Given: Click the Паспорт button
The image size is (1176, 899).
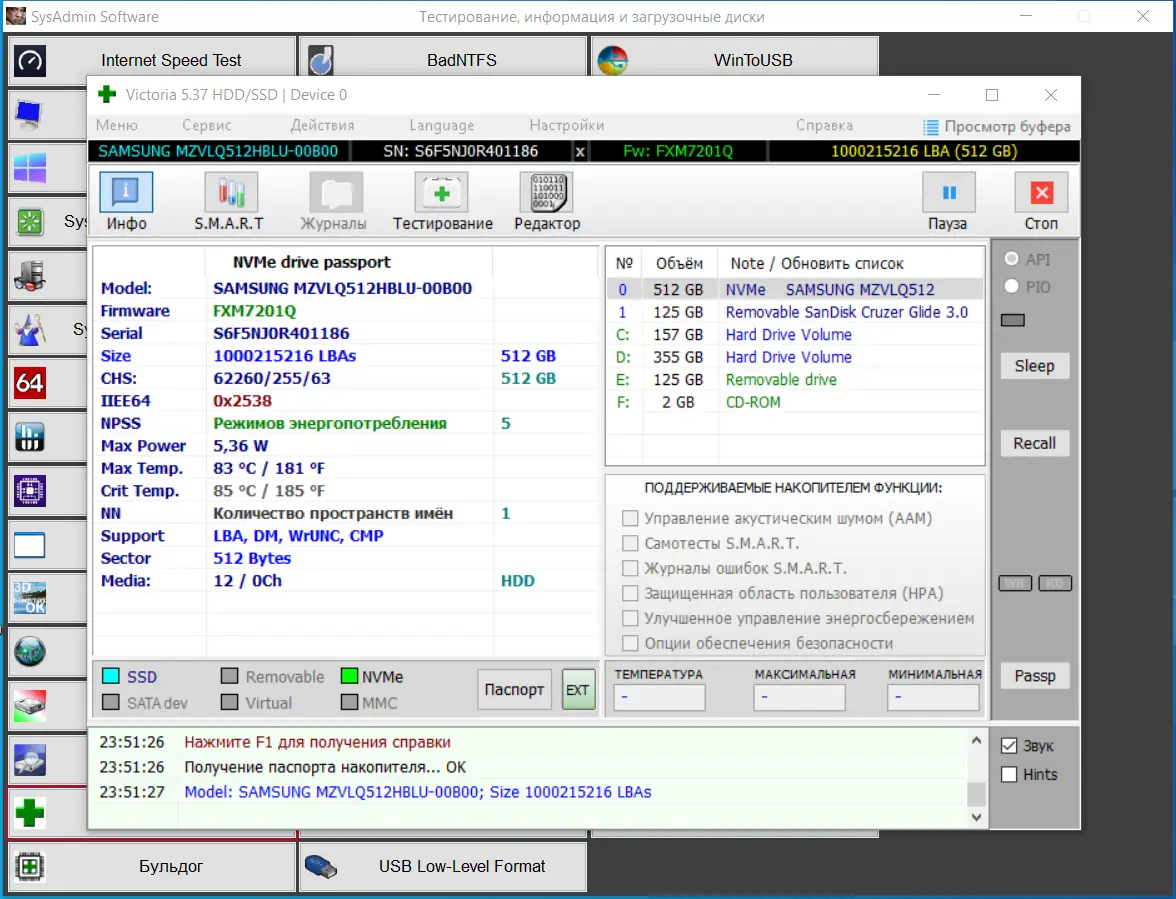Looking at the screenshot, I should click(x=514, y=689).
